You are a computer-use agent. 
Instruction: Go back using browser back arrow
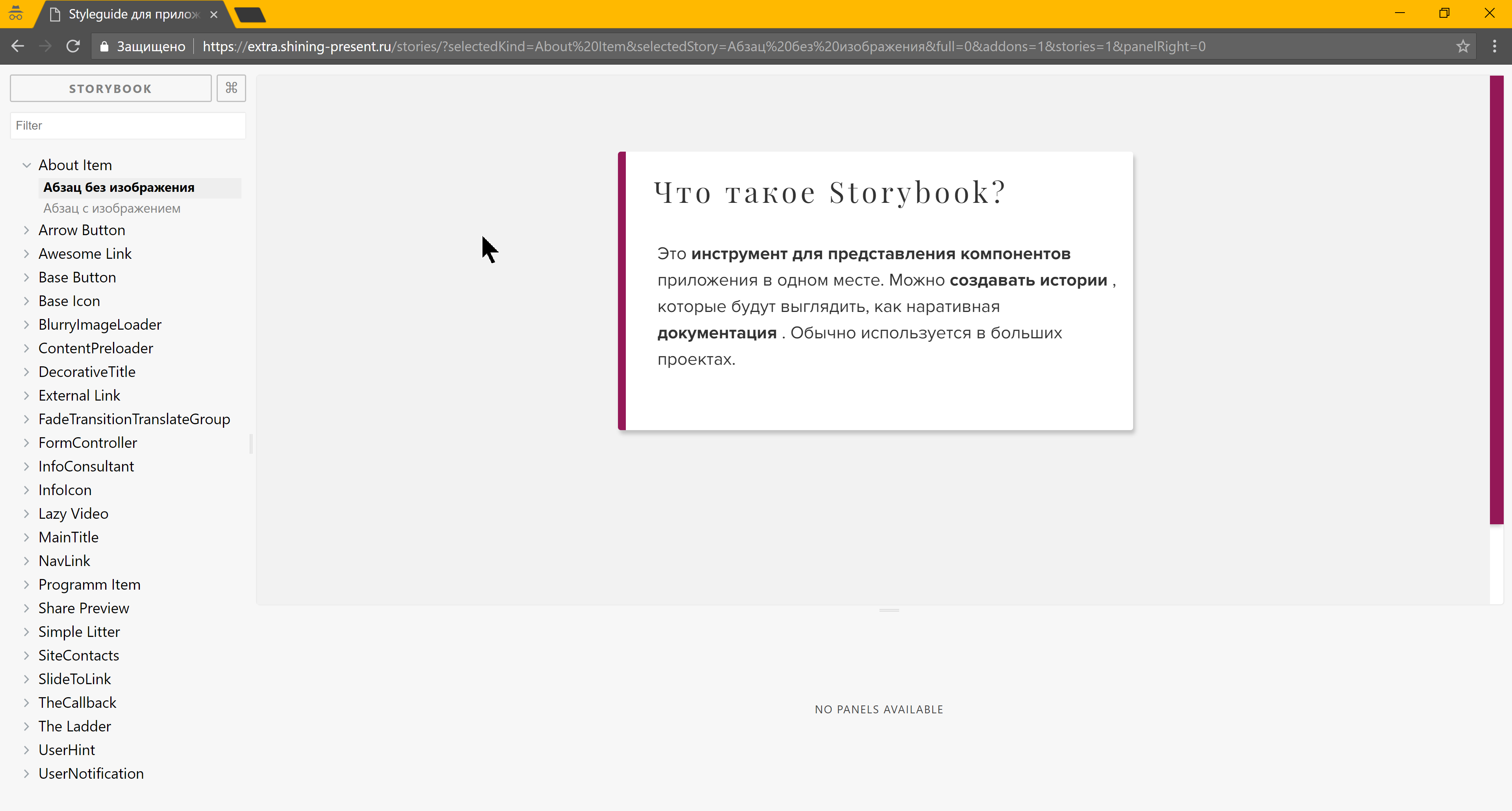click(x=18, y=46)
